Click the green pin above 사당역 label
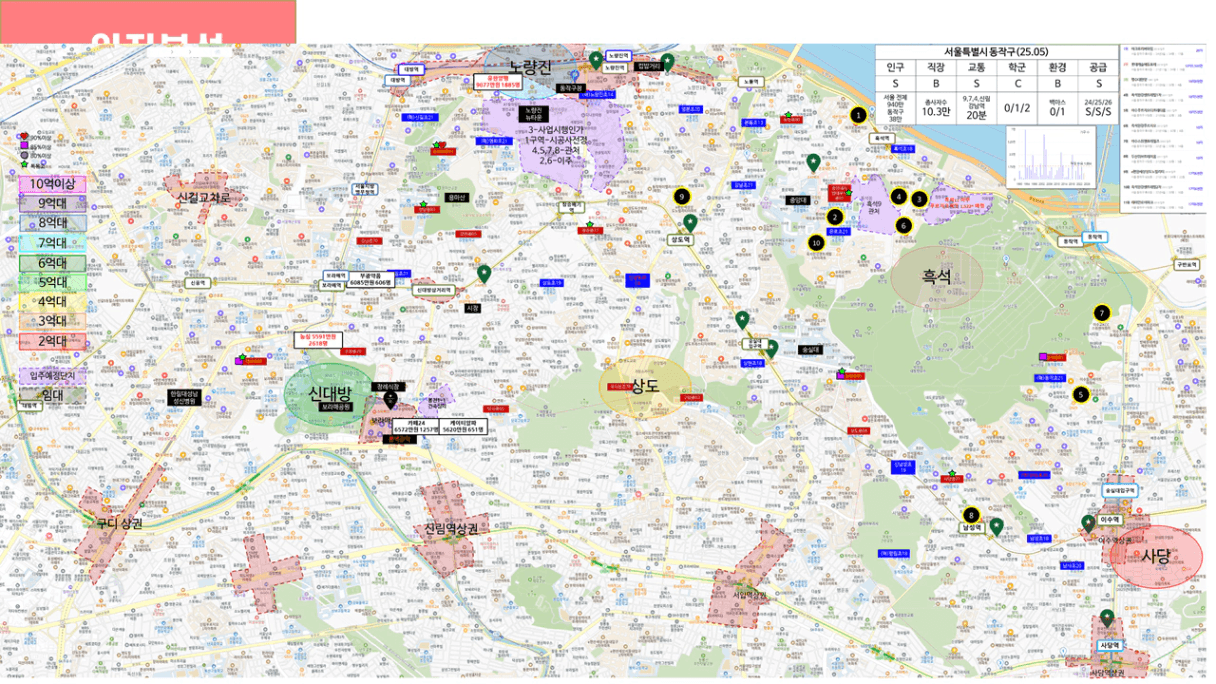 [1107, 618]
